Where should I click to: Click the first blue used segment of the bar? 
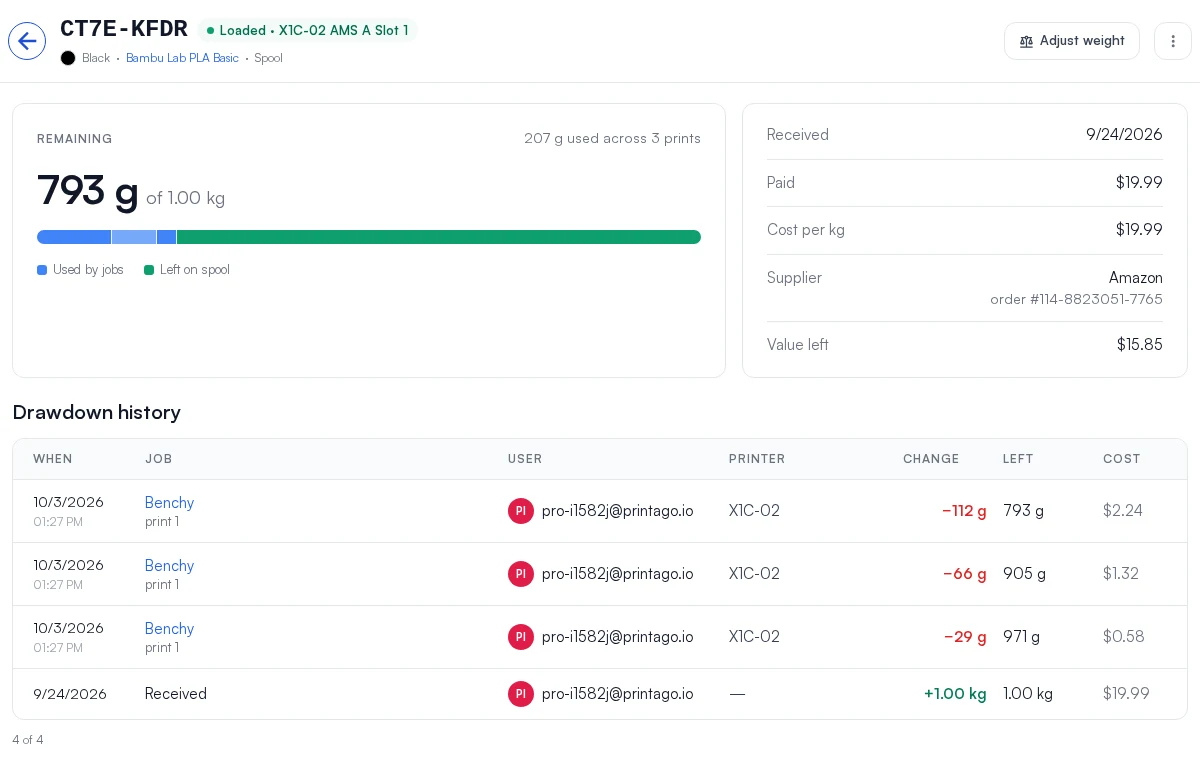74,237
